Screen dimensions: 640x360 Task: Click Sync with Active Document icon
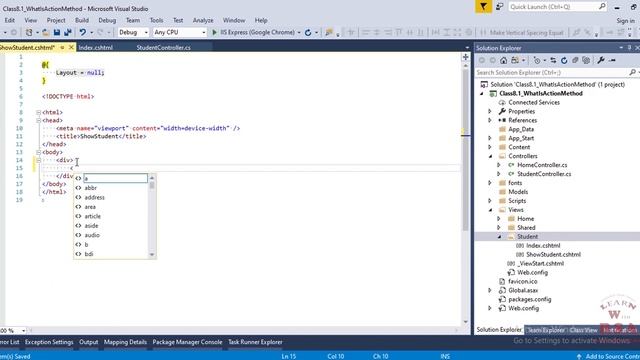553,60
